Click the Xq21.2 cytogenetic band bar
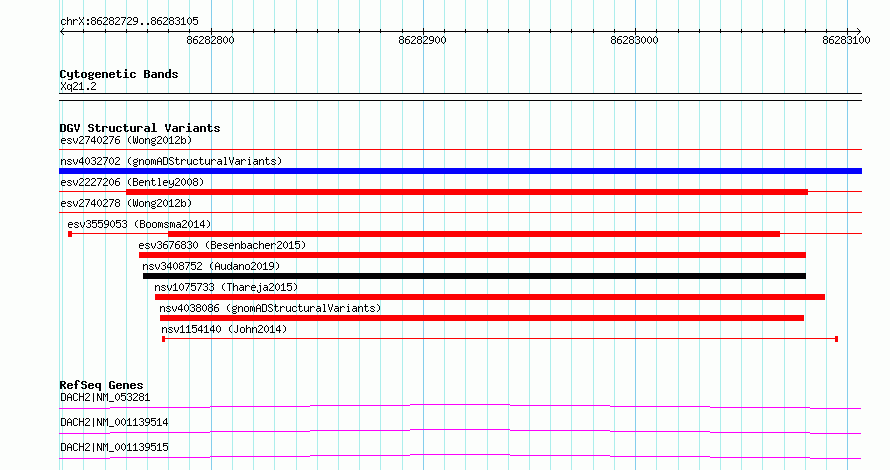Viewport: 890px width, 470px height. click(460, 97)
